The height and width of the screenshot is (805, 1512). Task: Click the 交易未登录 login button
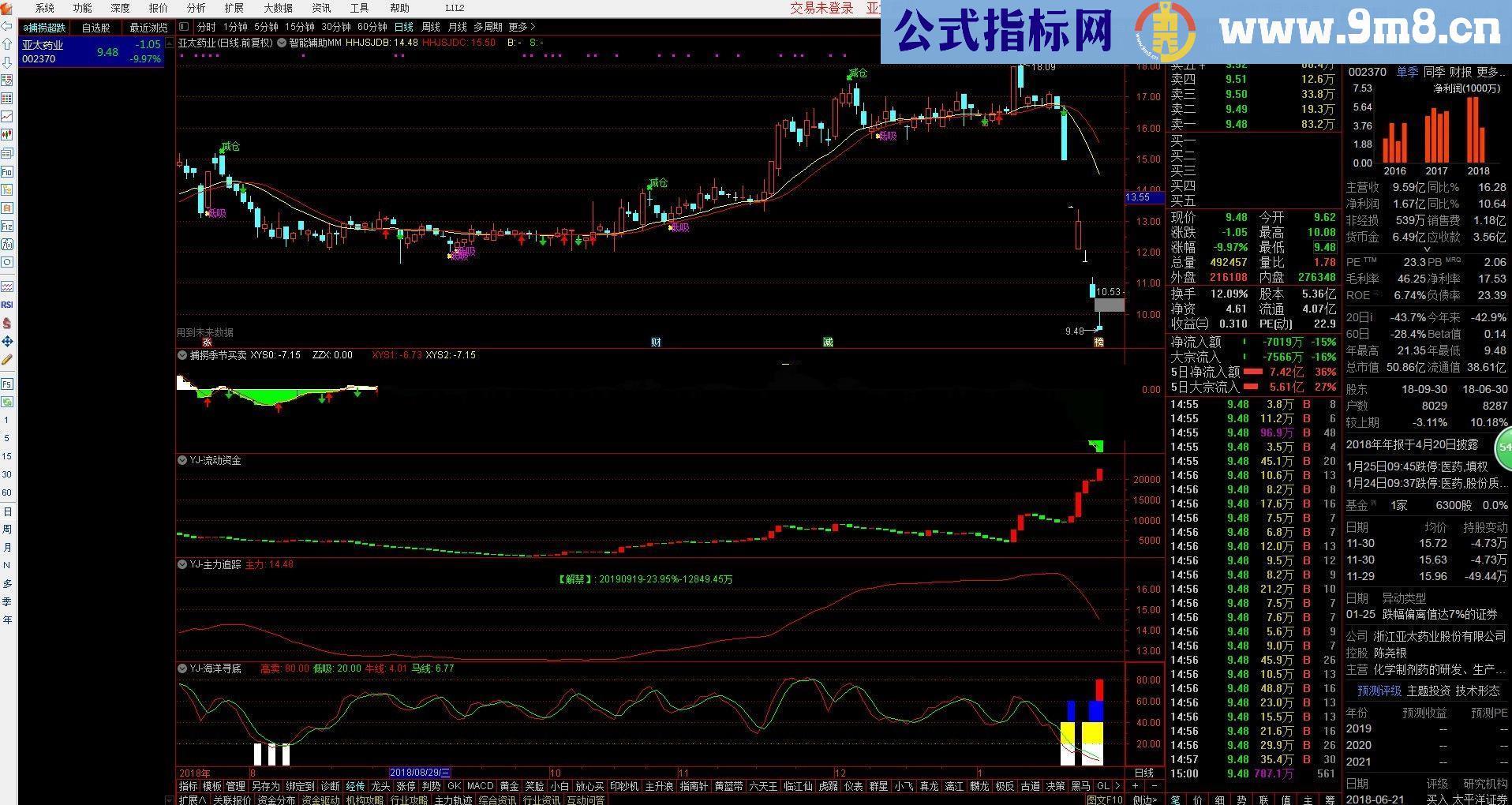[821, 8]
